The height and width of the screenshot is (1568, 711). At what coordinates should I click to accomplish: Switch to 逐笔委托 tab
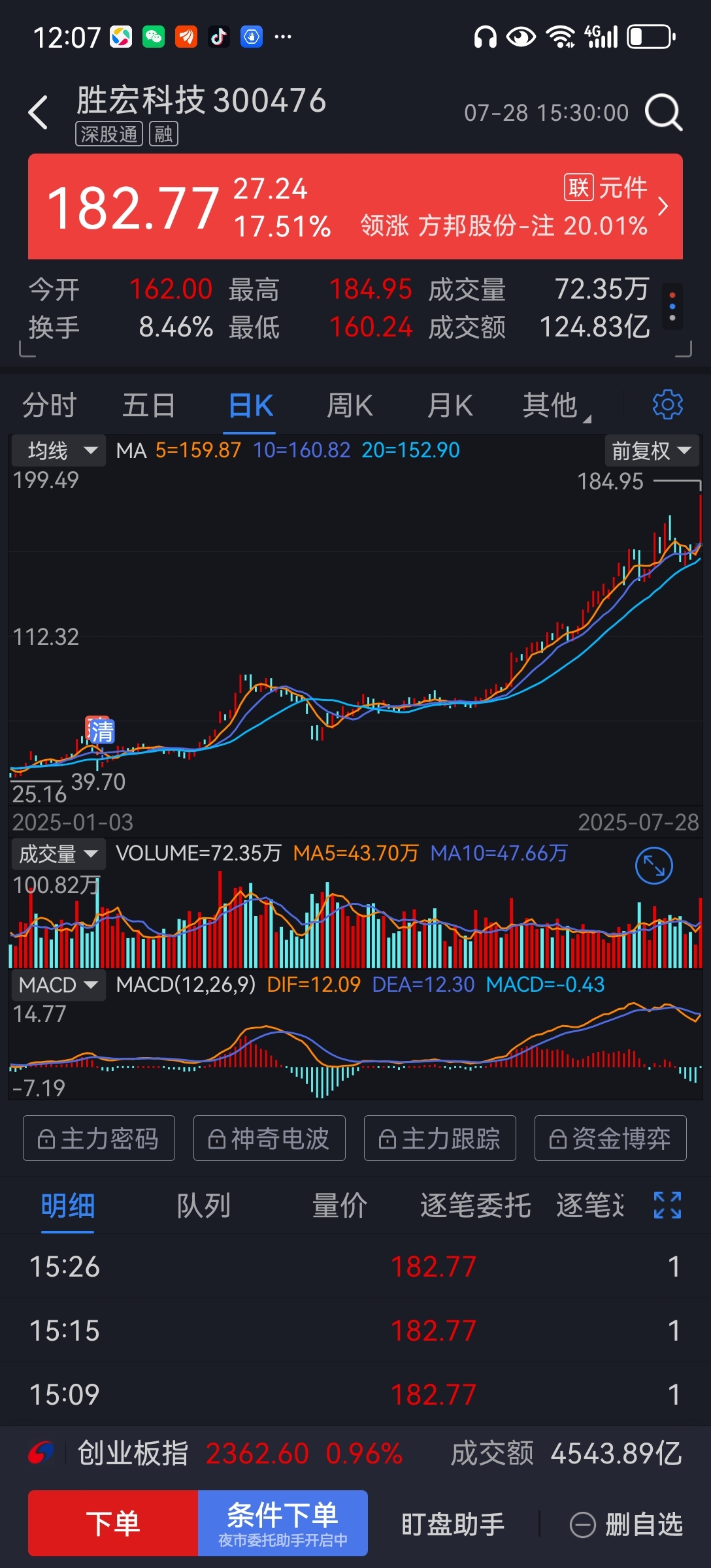tap(475, 1205)
